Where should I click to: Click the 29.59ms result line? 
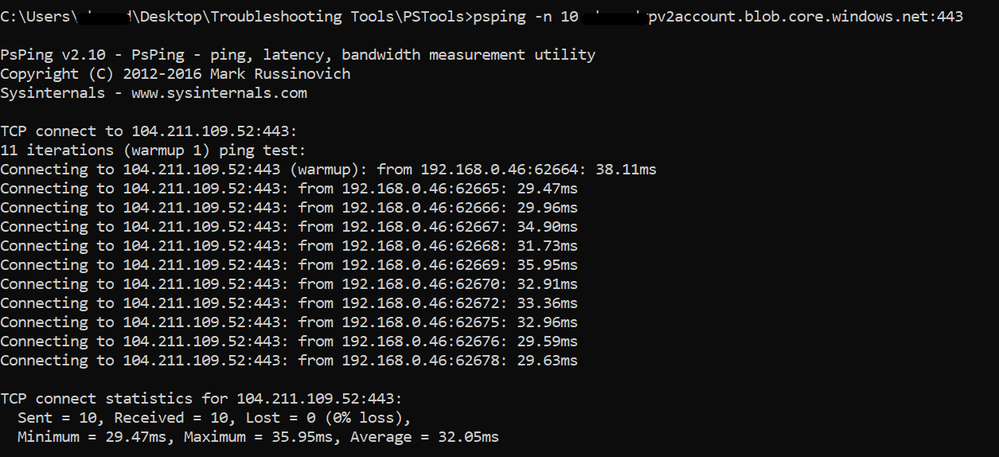pyautogui.click(x=289, y=342)
